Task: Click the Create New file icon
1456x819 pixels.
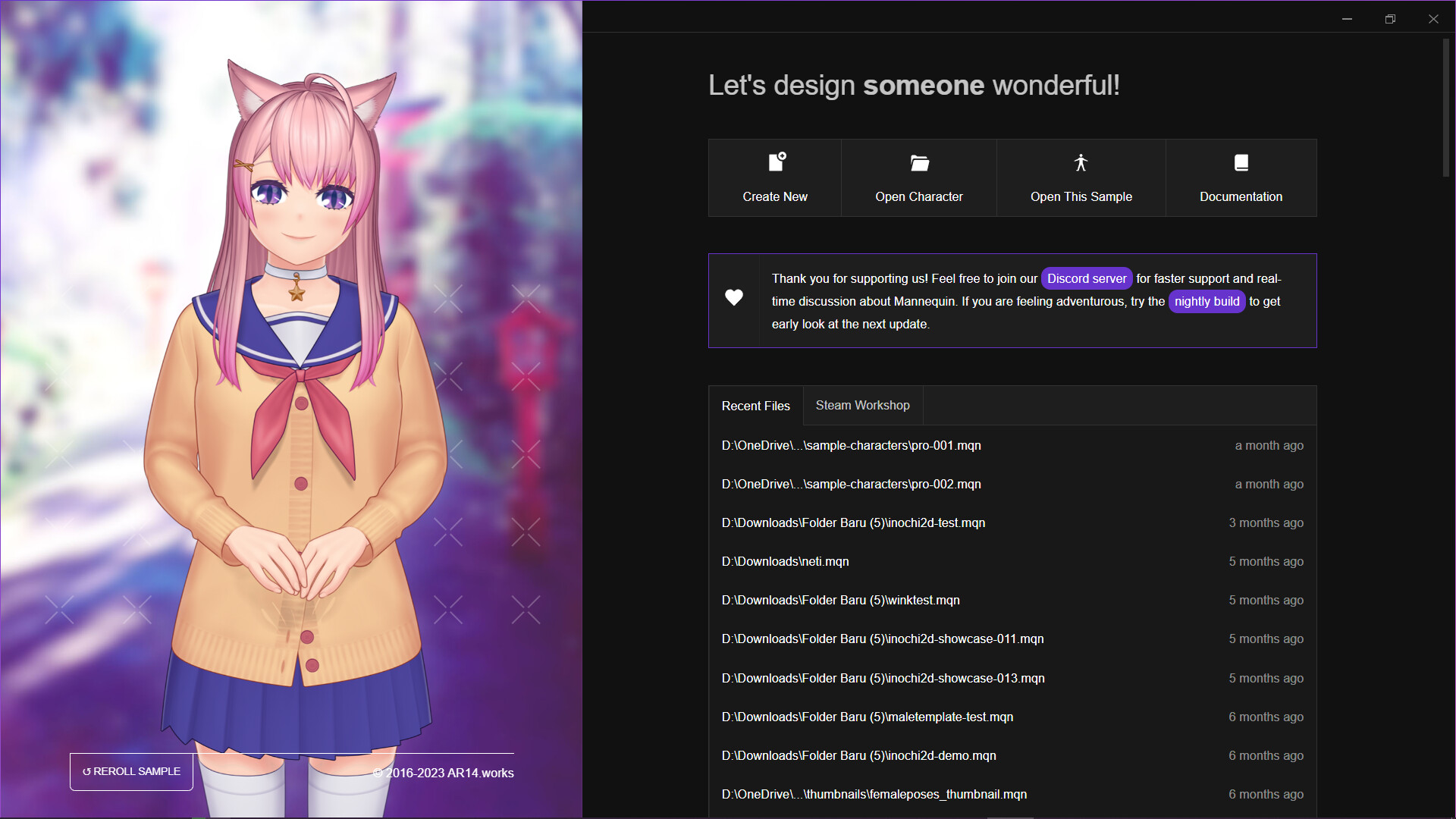Action: [777, 162]
